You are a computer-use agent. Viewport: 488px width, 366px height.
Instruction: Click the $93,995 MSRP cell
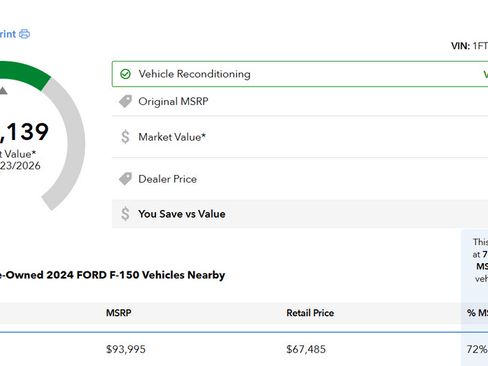[x=126, y=349]
